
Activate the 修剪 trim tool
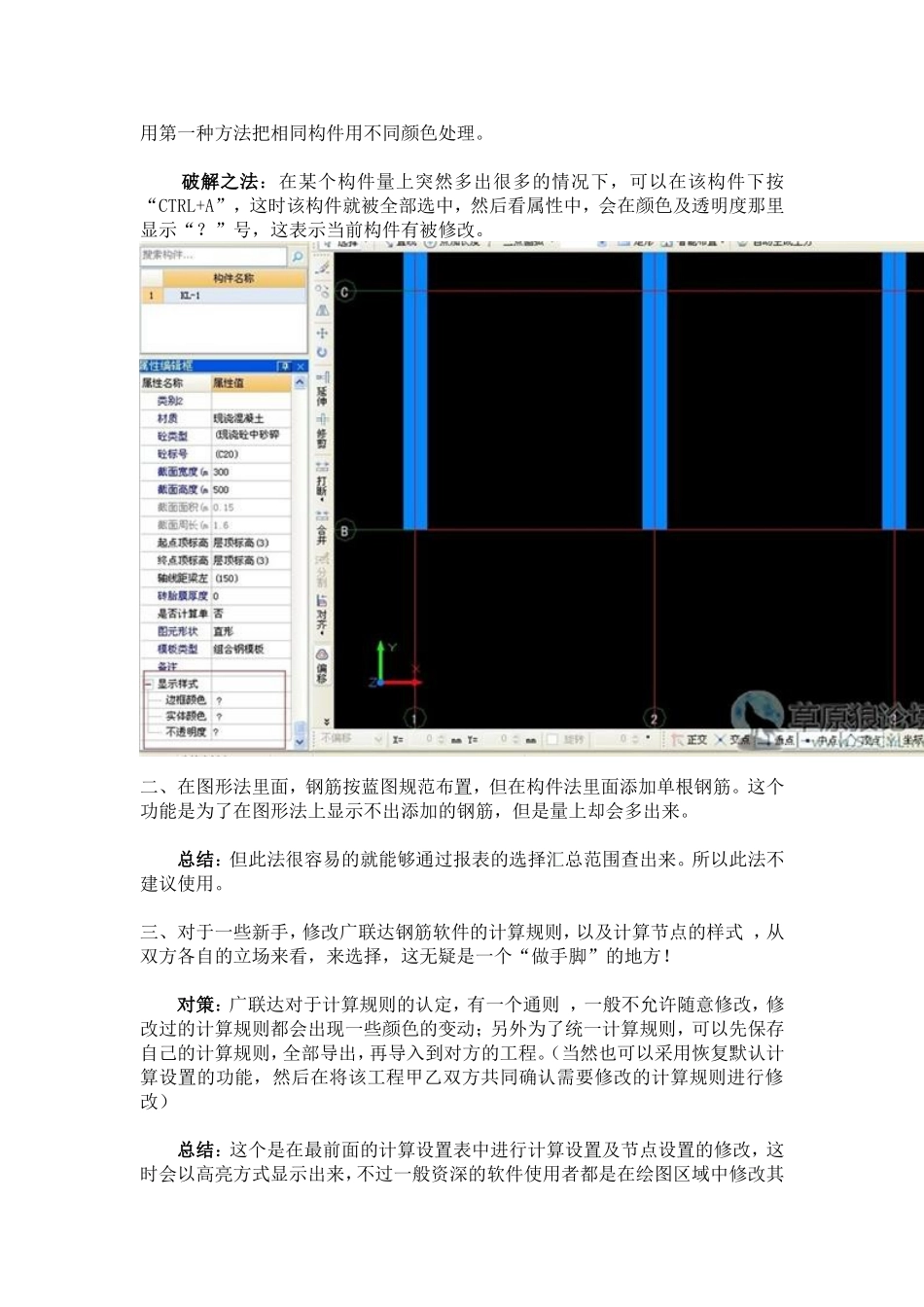[x=323, y=431]
